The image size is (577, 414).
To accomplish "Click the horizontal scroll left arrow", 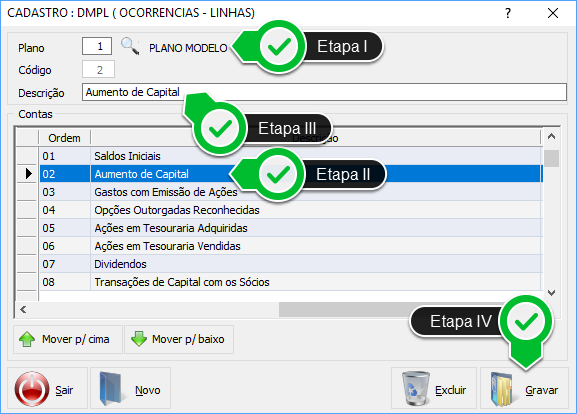I will point(23,309).
